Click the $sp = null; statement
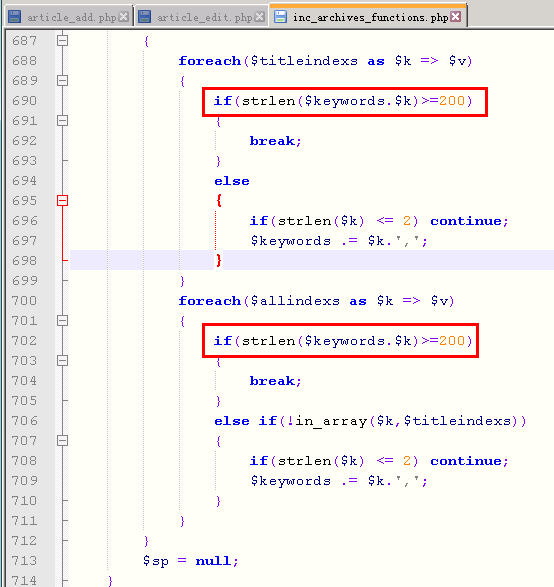Image resolution: width=554 pixels, height=587 pixels. coord(190,561)
